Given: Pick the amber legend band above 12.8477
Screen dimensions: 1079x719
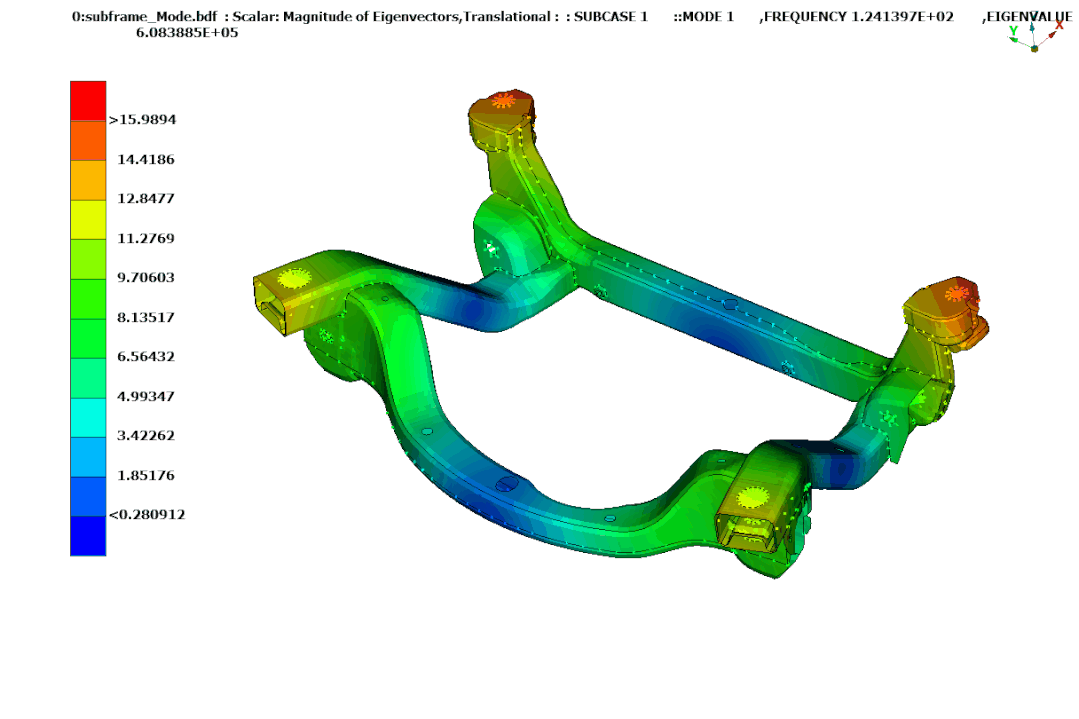Looking at the screenshot, I should click(x=88, y=180).
